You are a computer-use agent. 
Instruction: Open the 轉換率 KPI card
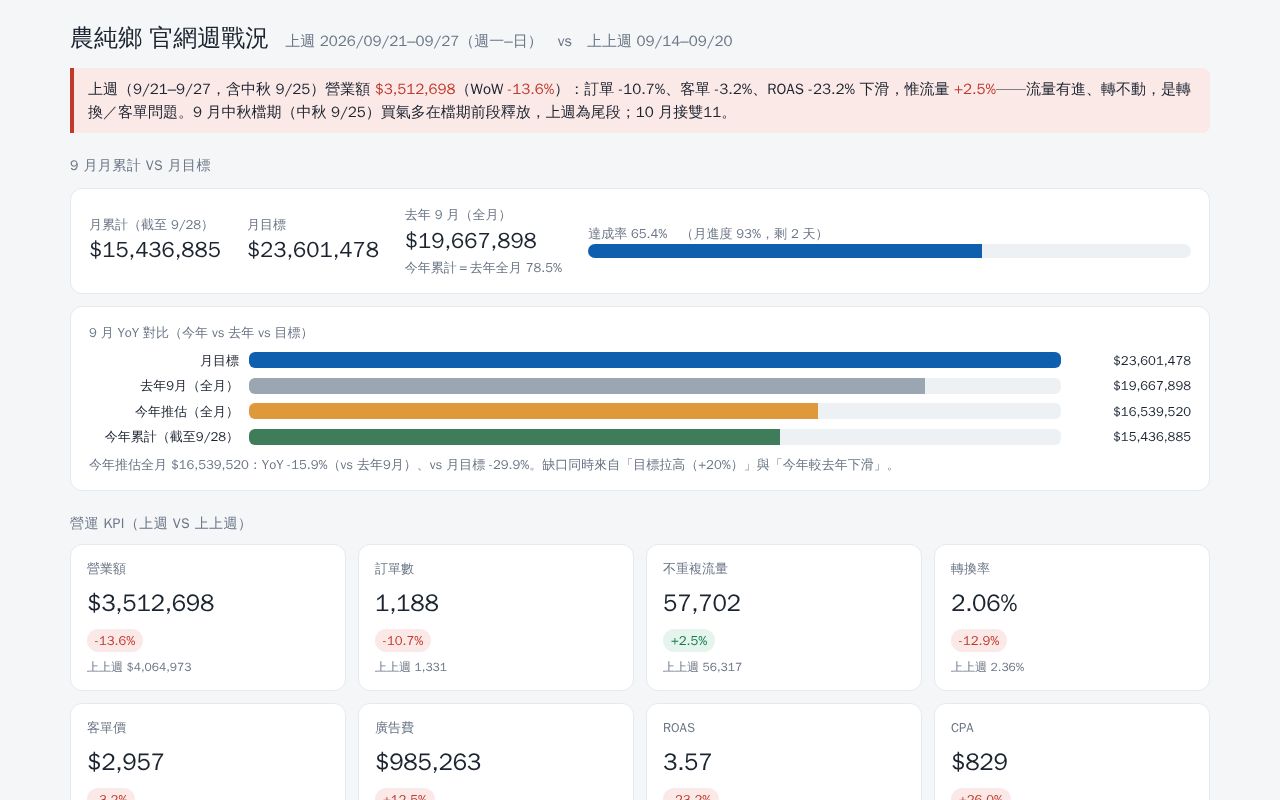[x=1072, y=617]
